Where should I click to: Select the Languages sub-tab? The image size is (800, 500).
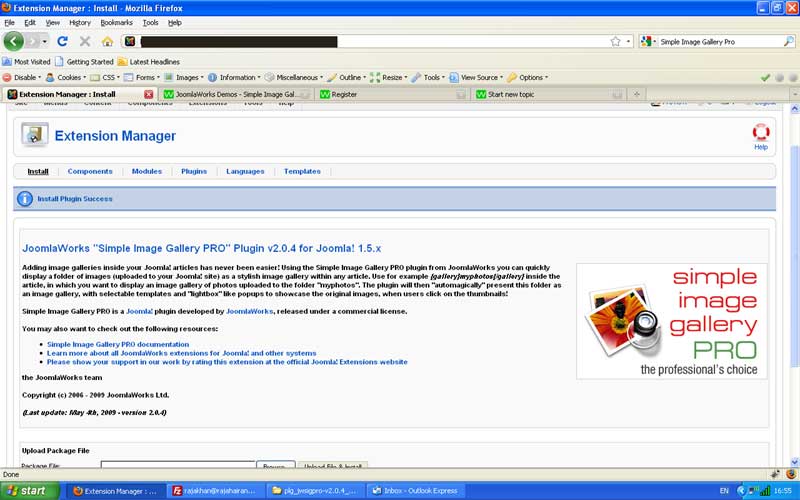245,171
